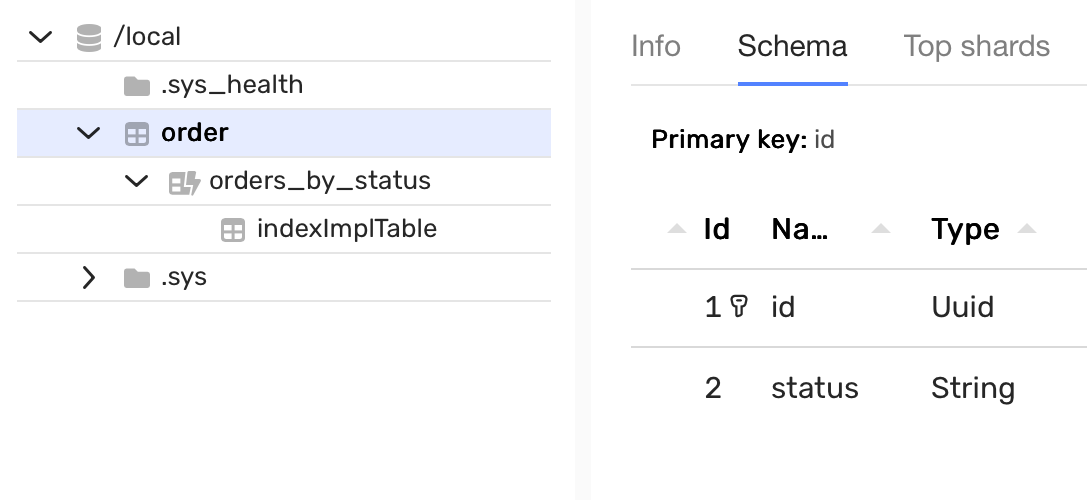Click the orders_by_status index icon
This screenshot has height=500, width=1087.
tap(184, 182)
